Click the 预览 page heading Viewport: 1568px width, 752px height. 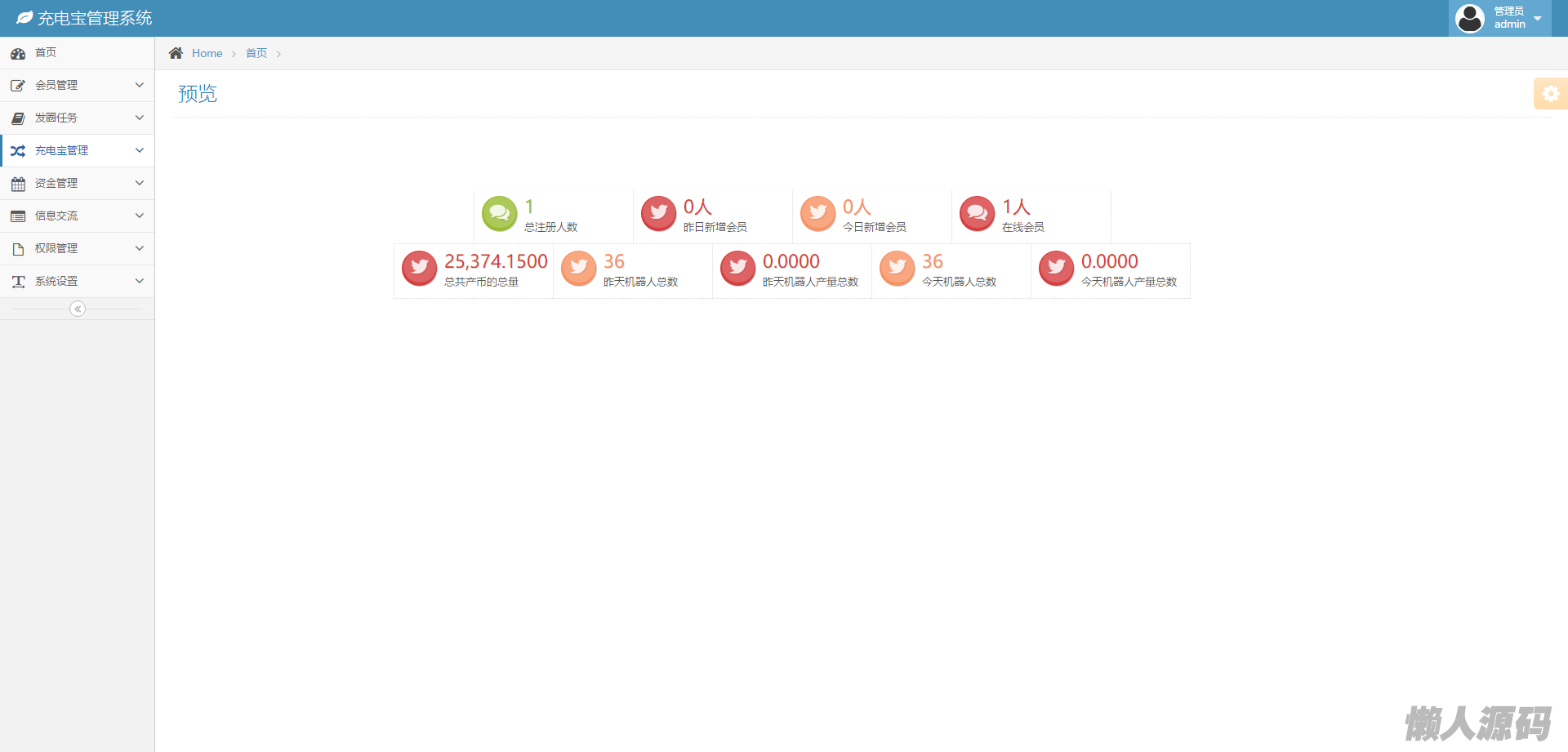pyautogui.click(x=198, y=94)
